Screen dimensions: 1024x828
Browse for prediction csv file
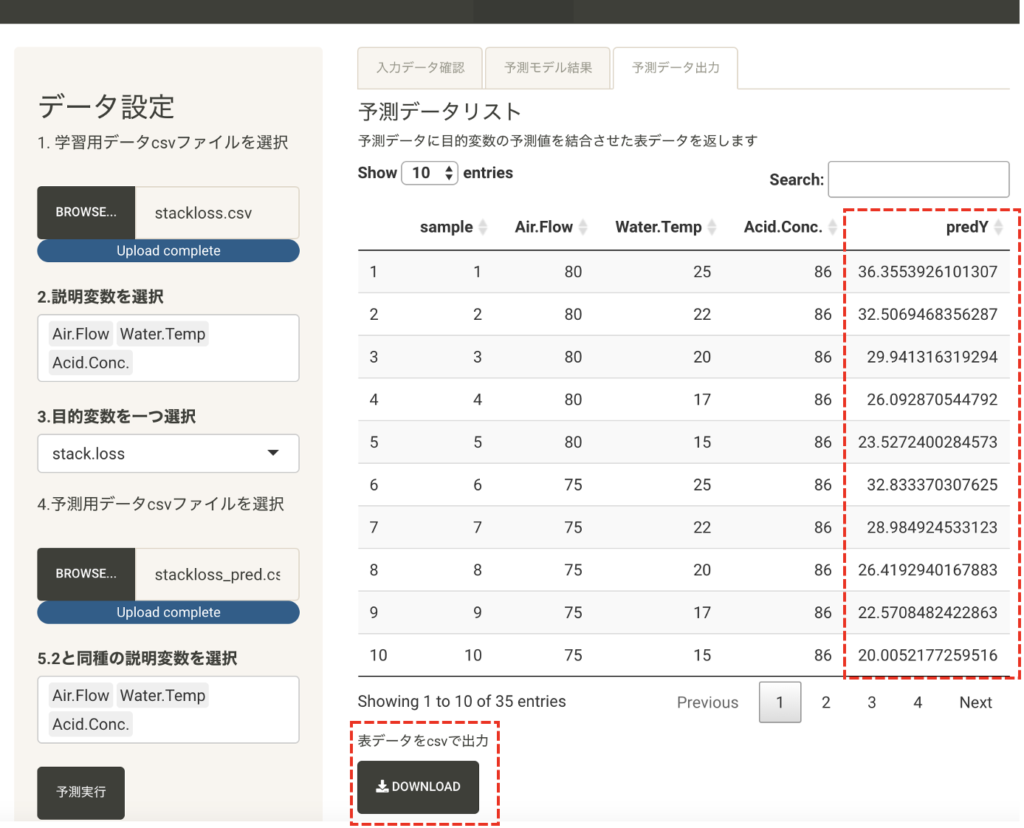(86, 574)
